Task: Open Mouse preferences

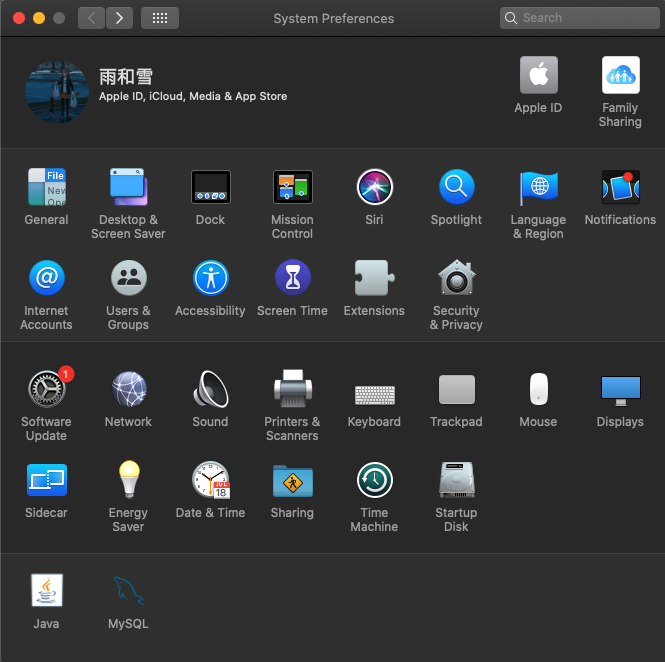Action: tap(539, 389)
